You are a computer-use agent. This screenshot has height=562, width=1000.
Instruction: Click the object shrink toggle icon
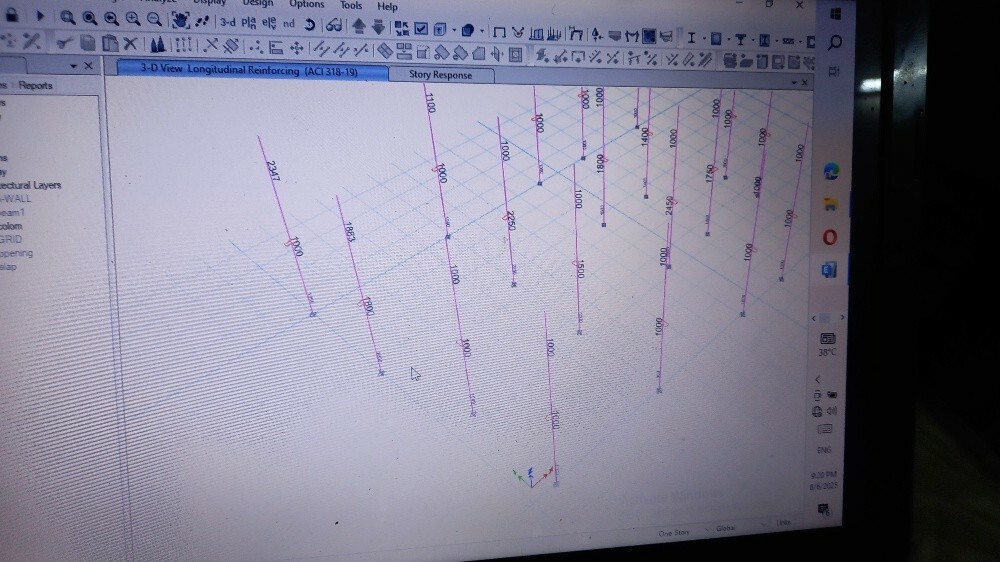[401, 27]
